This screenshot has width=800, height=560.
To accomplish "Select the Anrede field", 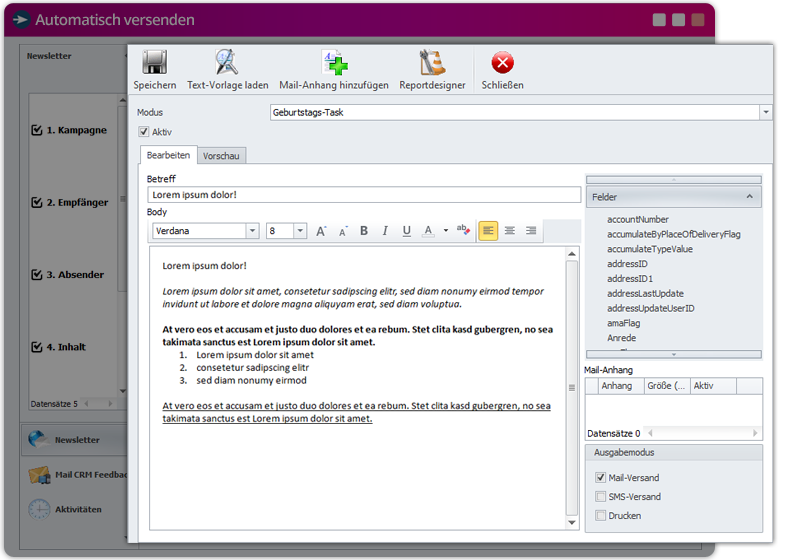I will (621, 338).
